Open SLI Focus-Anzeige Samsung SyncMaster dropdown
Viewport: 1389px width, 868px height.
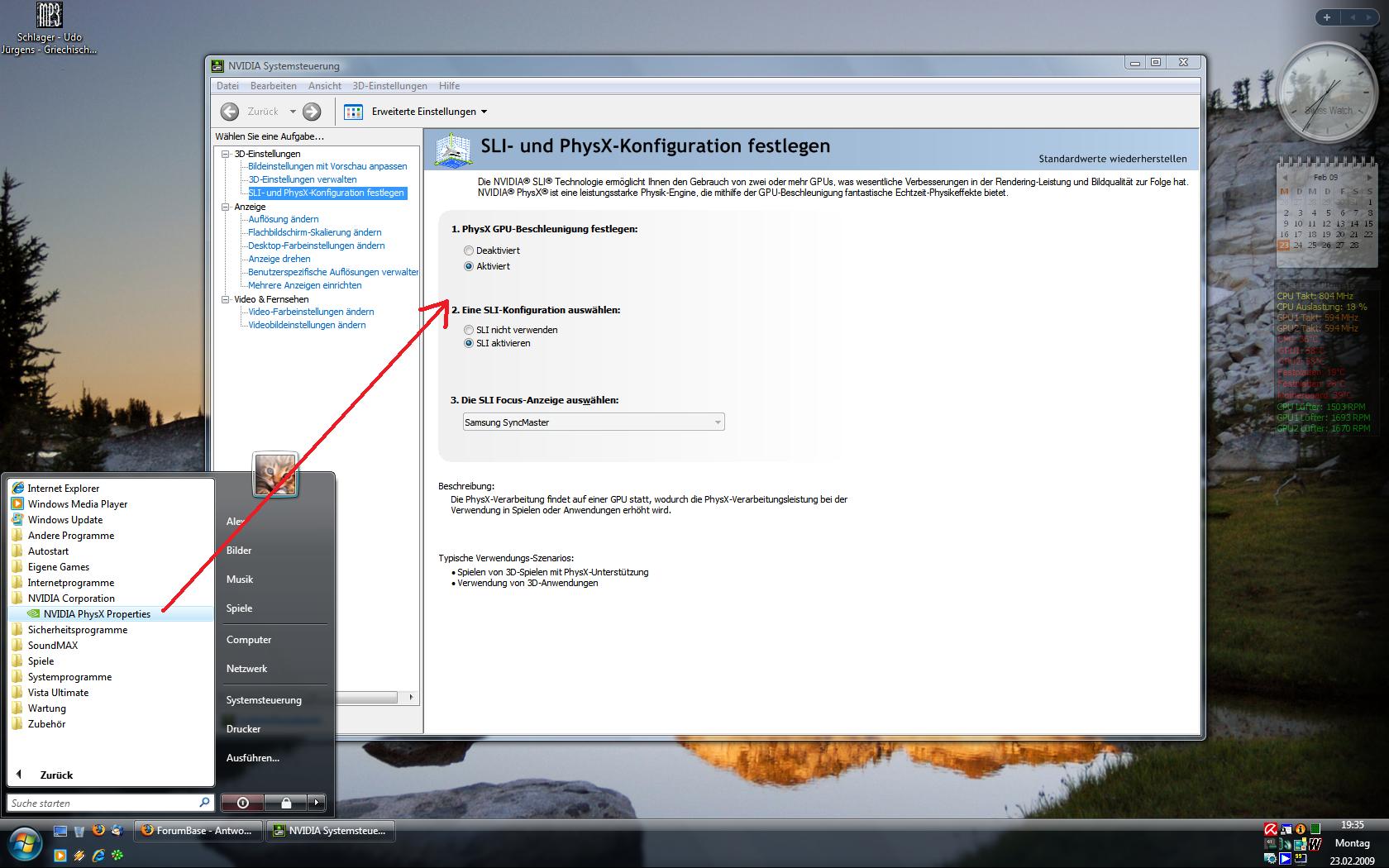pyautogui.click(x=594, y=422)
